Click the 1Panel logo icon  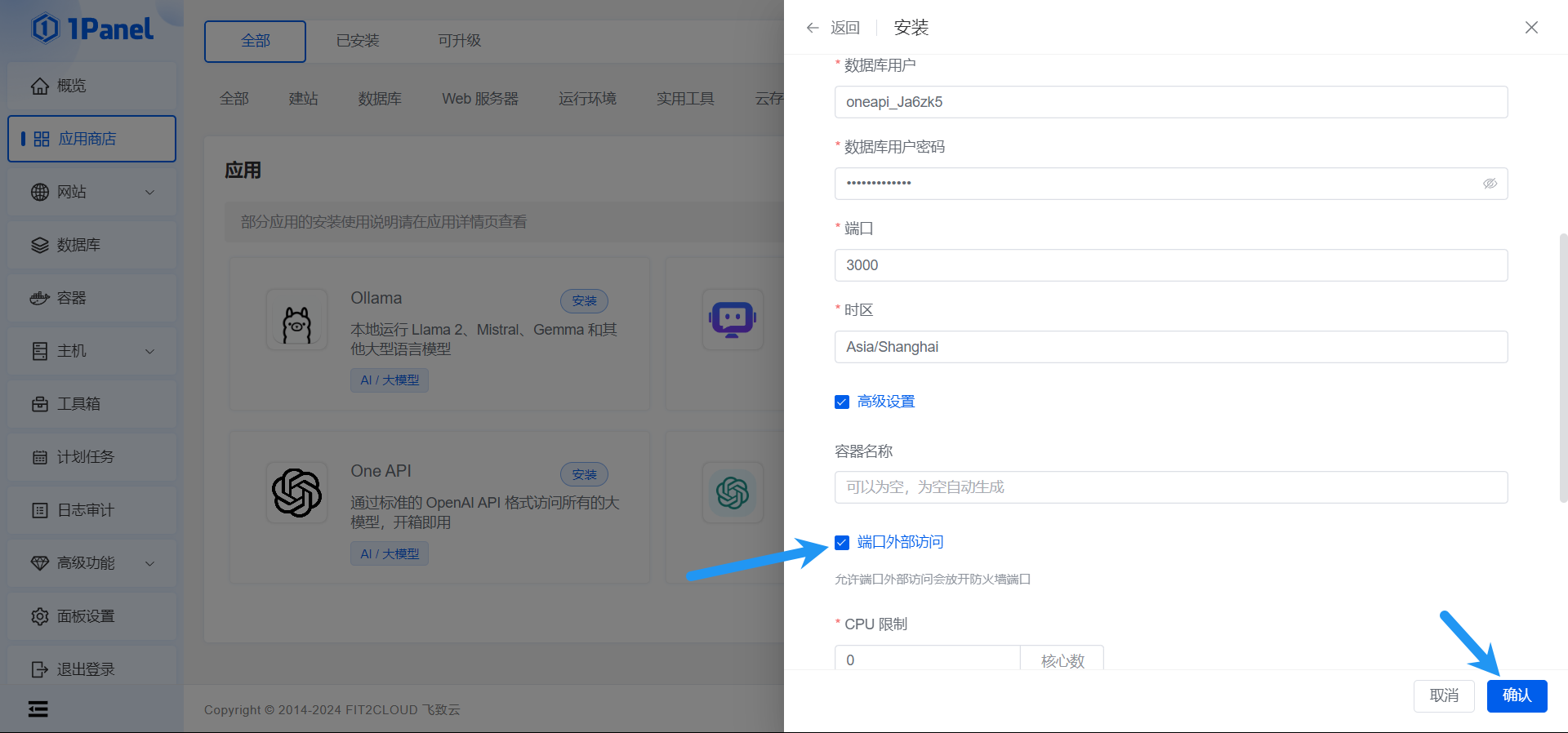tap(45, 29)
